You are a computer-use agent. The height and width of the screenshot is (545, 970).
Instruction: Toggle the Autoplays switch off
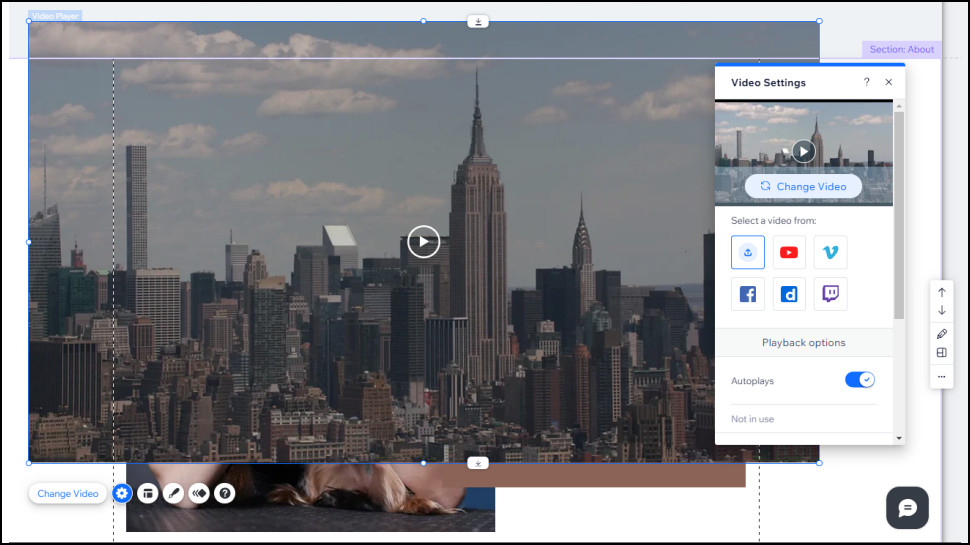tap(859, 380)
